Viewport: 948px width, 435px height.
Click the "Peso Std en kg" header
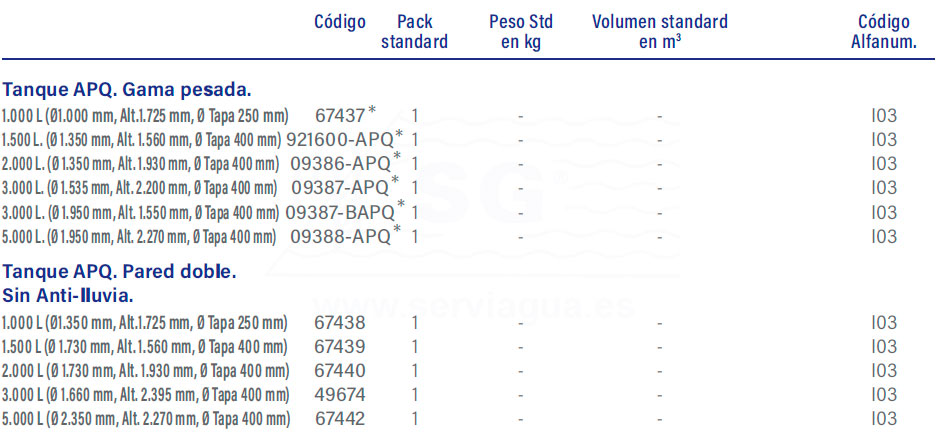(x=520, y=32)
